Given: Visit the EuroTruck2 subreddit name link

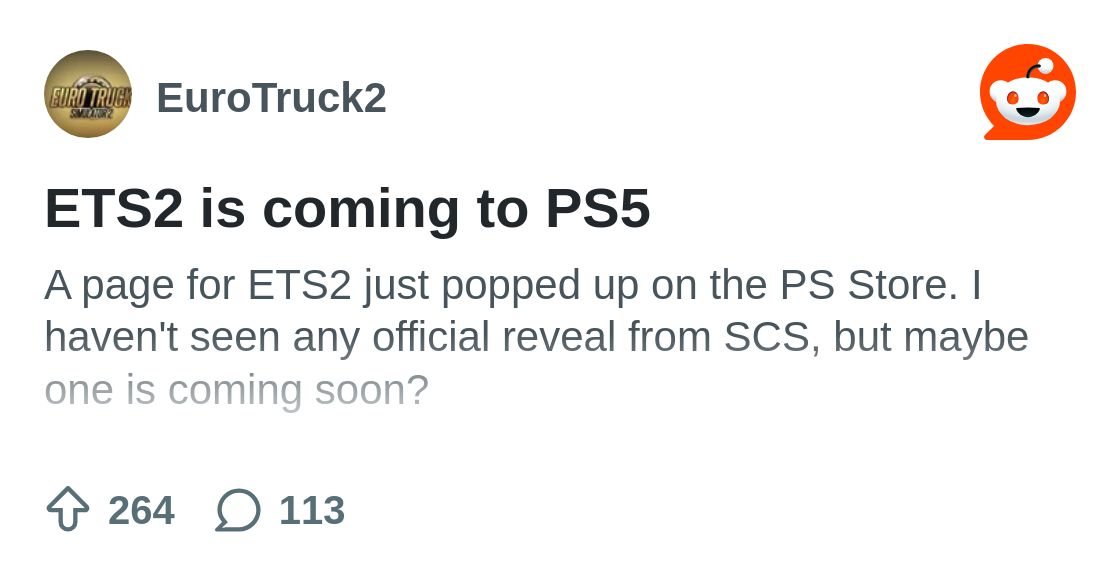Looking at the screenshot, I should click(x=271, y=98).
